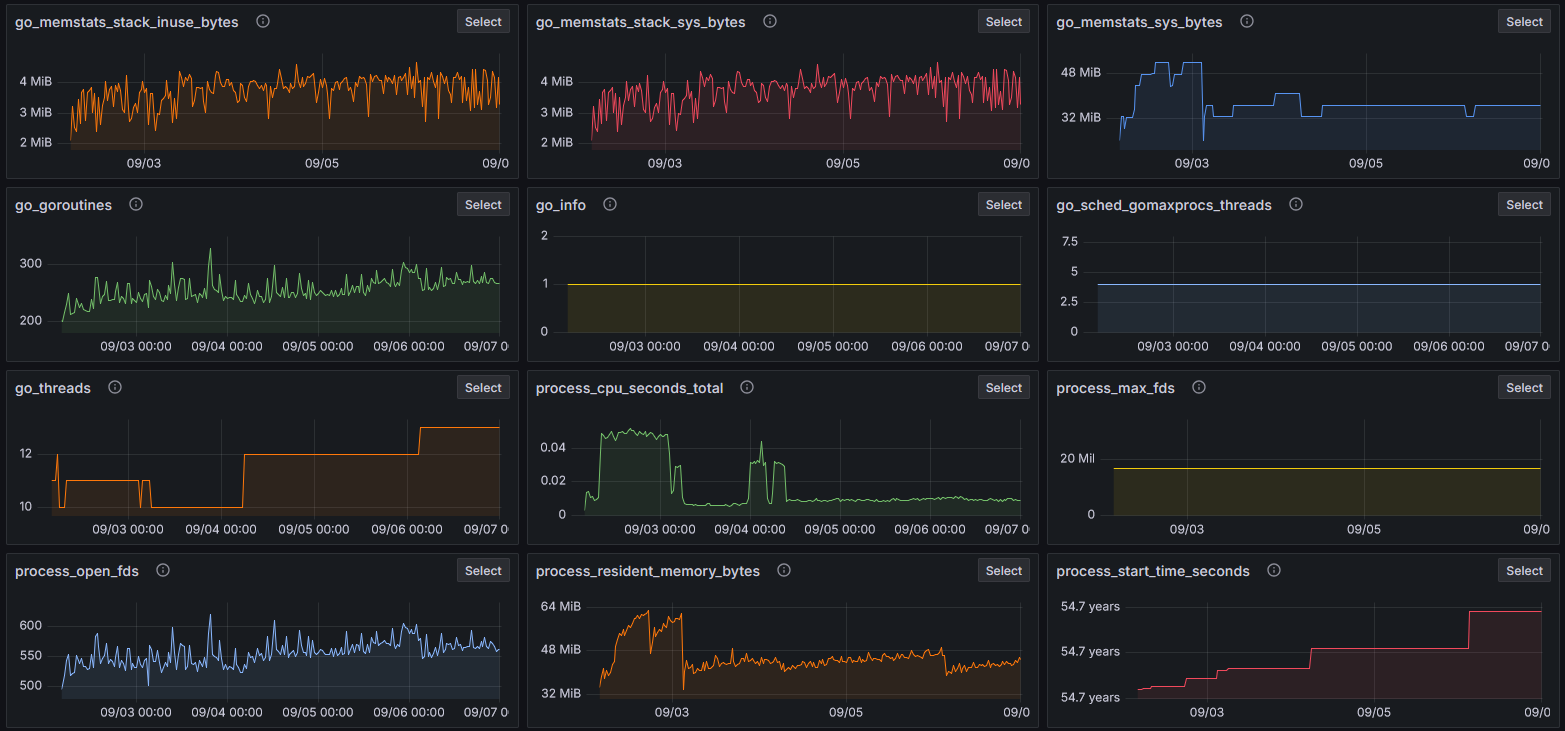1565x731 pixels.
Task: Select the process_max_fds metric
Action: point(1525,387)
